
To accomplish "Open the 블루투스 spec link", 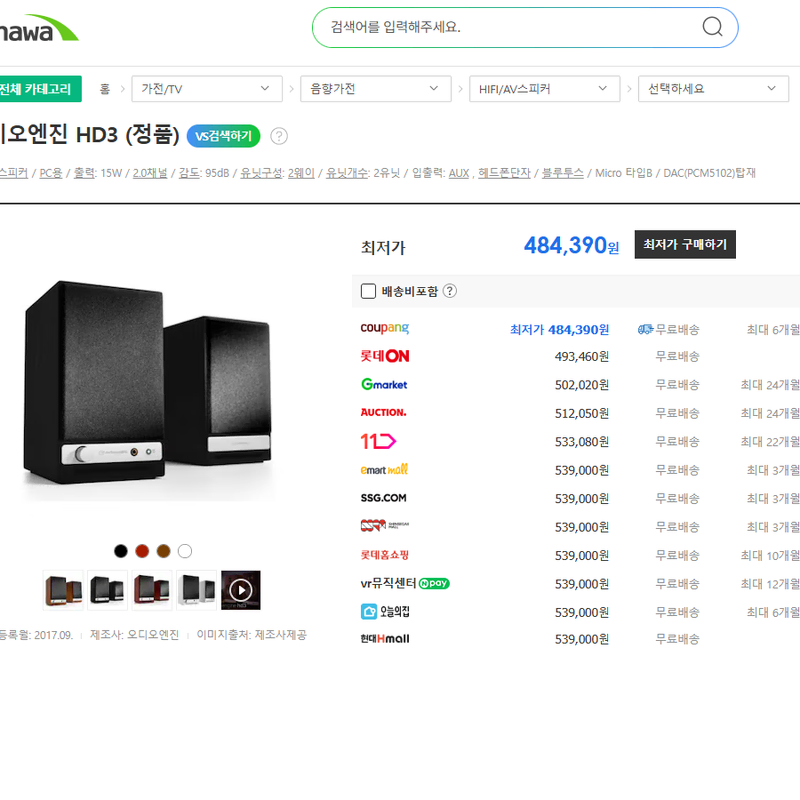I will coord(562,173).
